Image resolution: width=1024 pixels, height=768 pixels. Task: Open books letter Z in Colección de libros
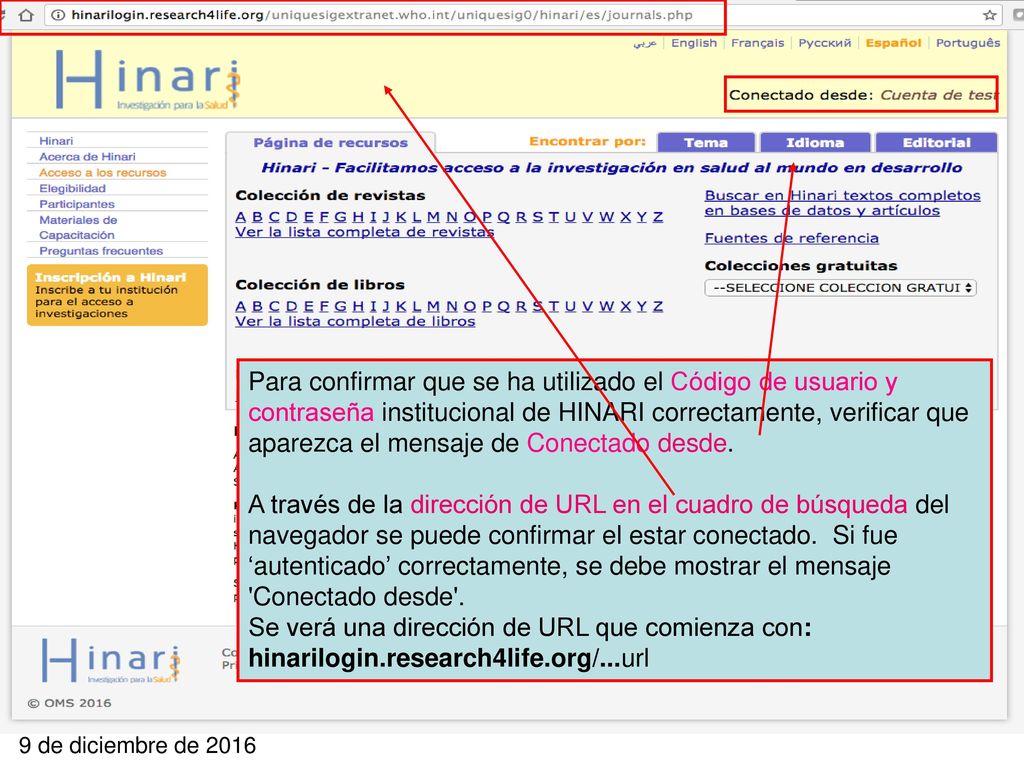[x=658, y=306]
